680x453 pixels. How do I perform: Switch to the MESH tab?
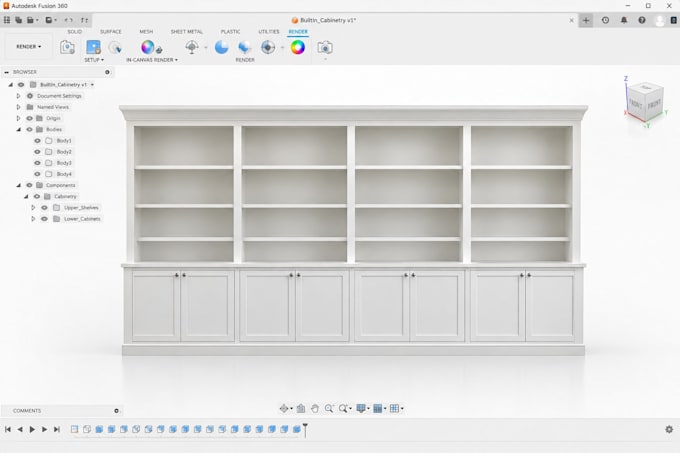click(x=146, y=32)
